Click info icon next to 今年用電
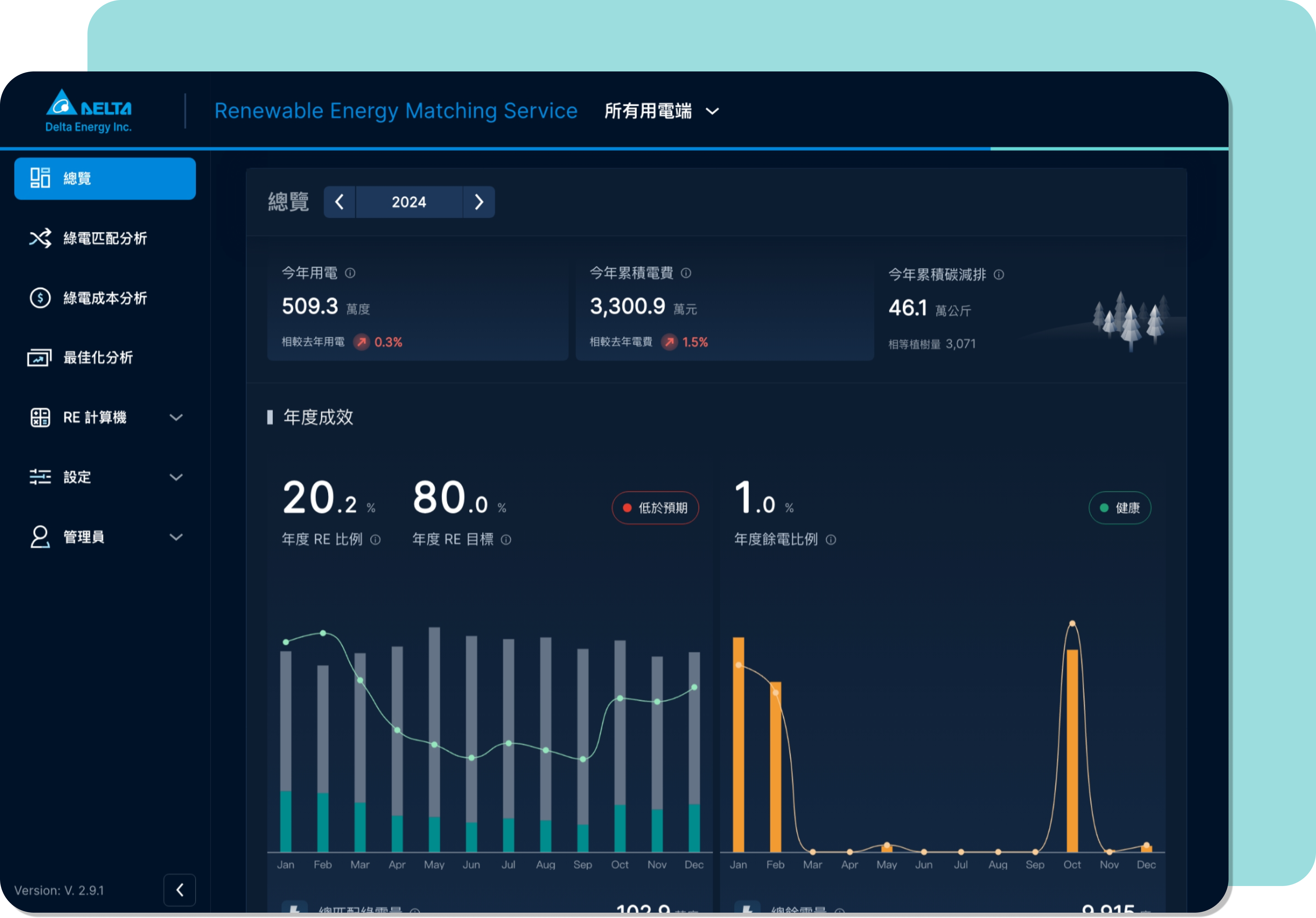The image size is (1316, 918). [350, 273]
